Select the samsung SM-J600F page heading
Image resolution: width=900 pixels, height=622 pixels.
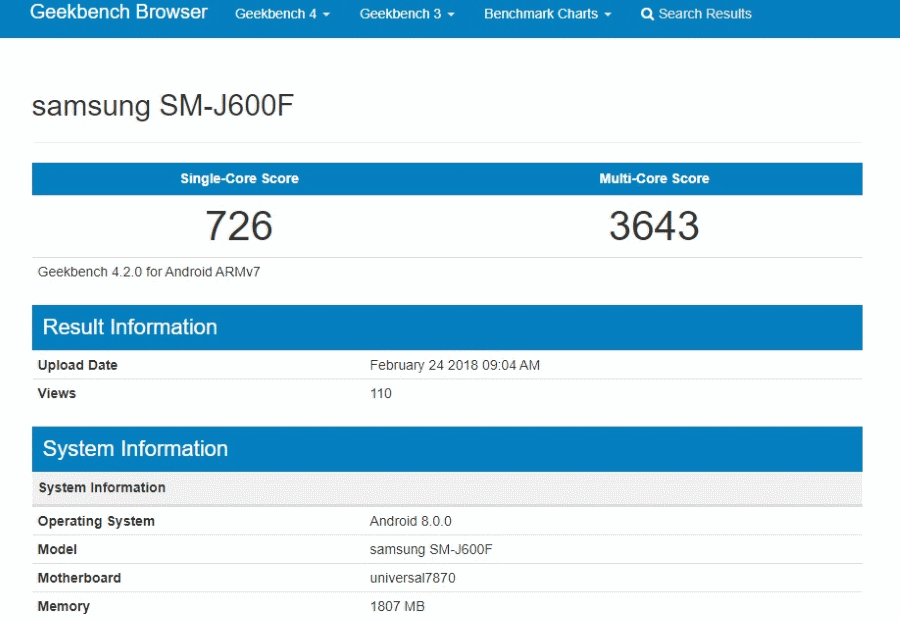tap(163, 106)
